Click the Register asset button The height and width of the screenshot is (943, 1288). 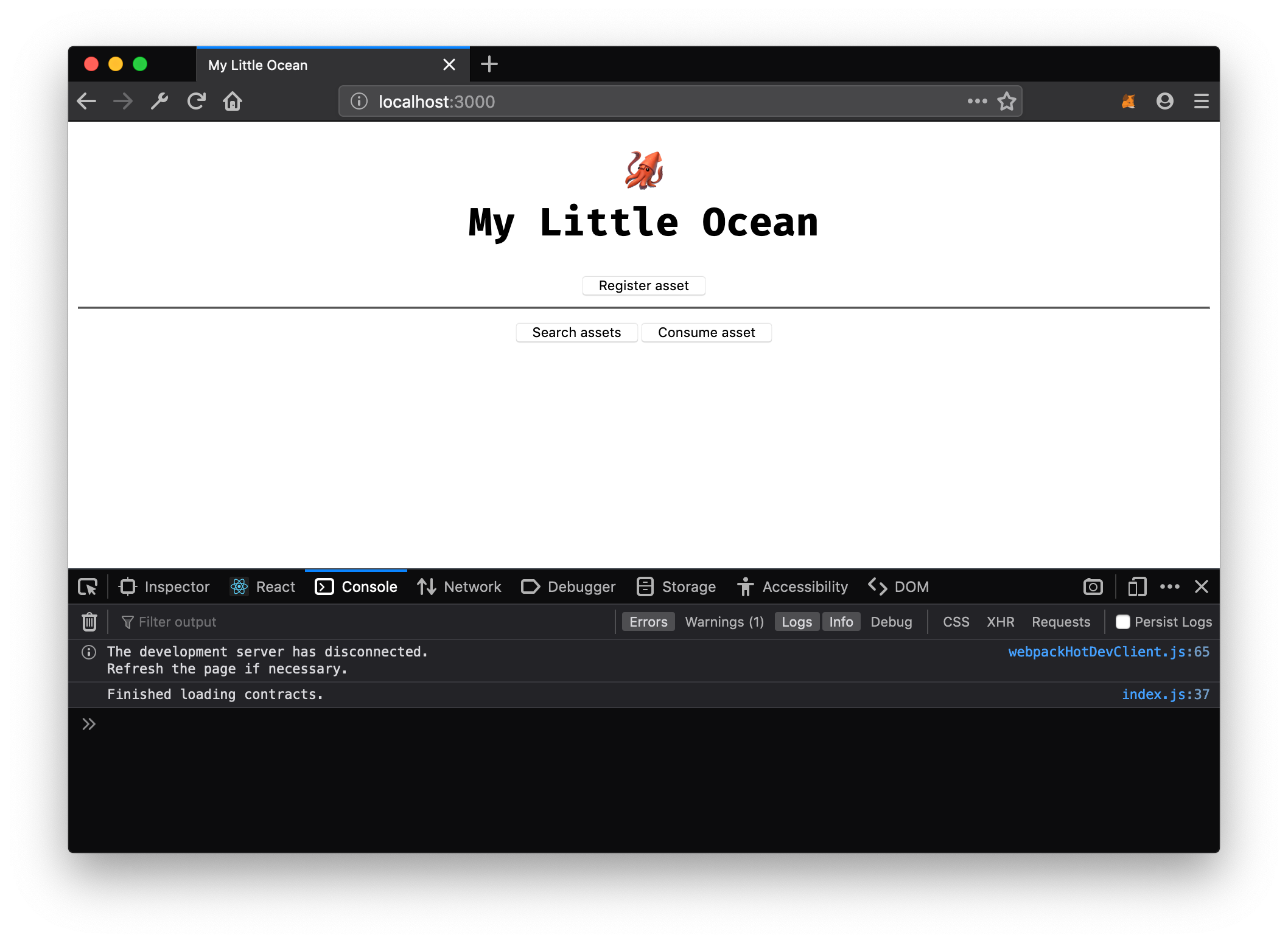pos(643,285)
